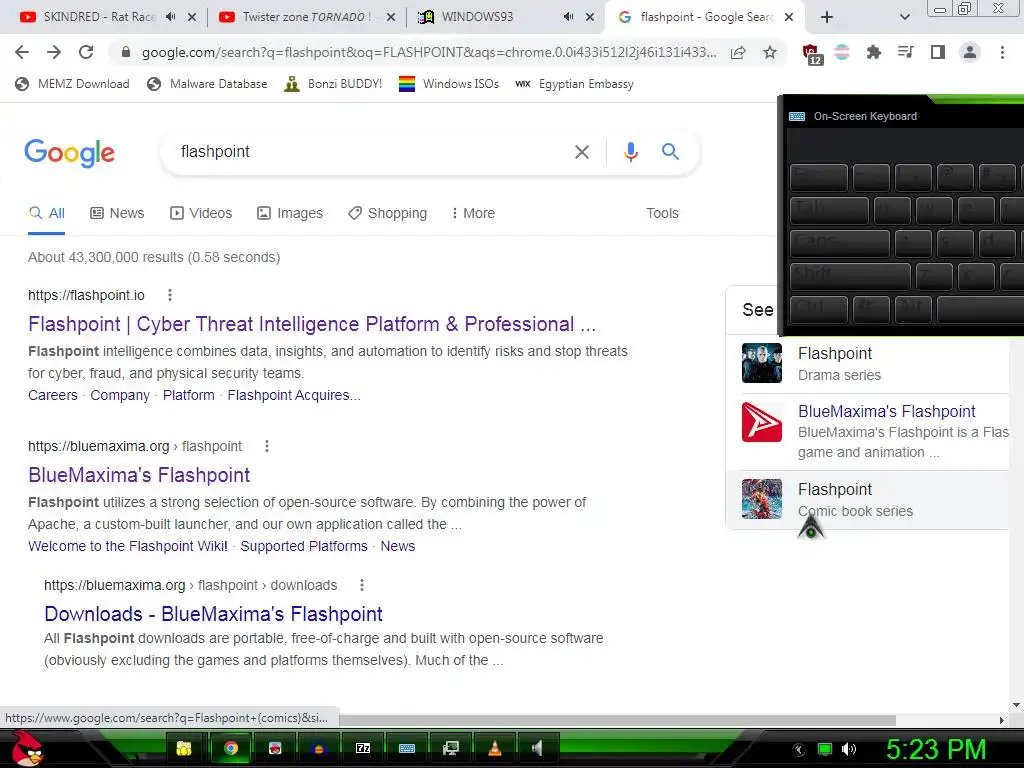The image size is (1024, 768).
Task: Mute the WINDOWS93 tab audio
Action: [569, 17]
